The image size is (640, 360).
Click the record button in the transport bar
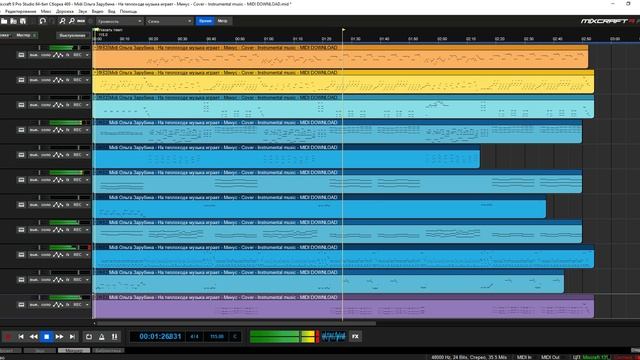pos(7,337)
